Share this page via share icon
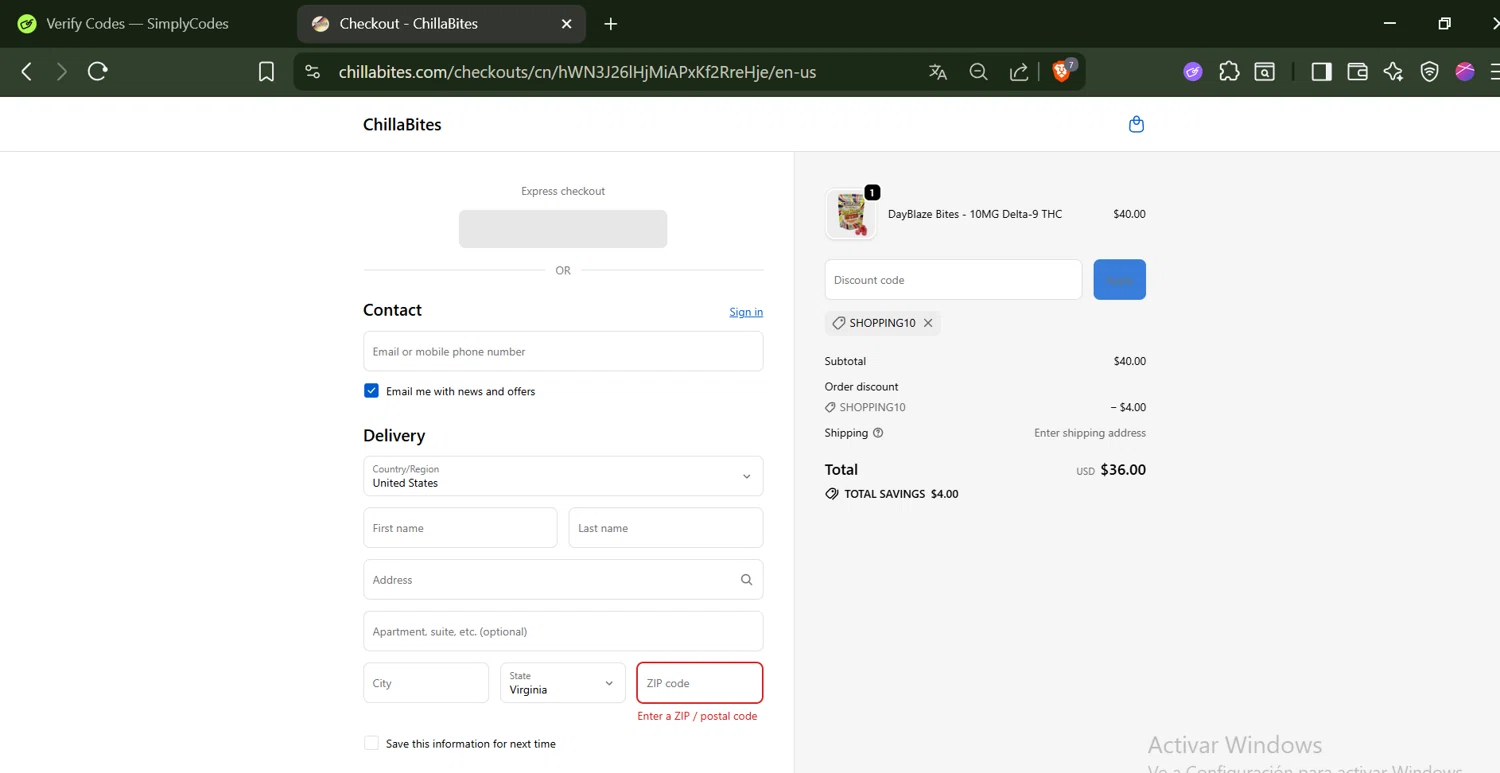This screenshot has width=1500, height=773. (x=1019, y=72)
